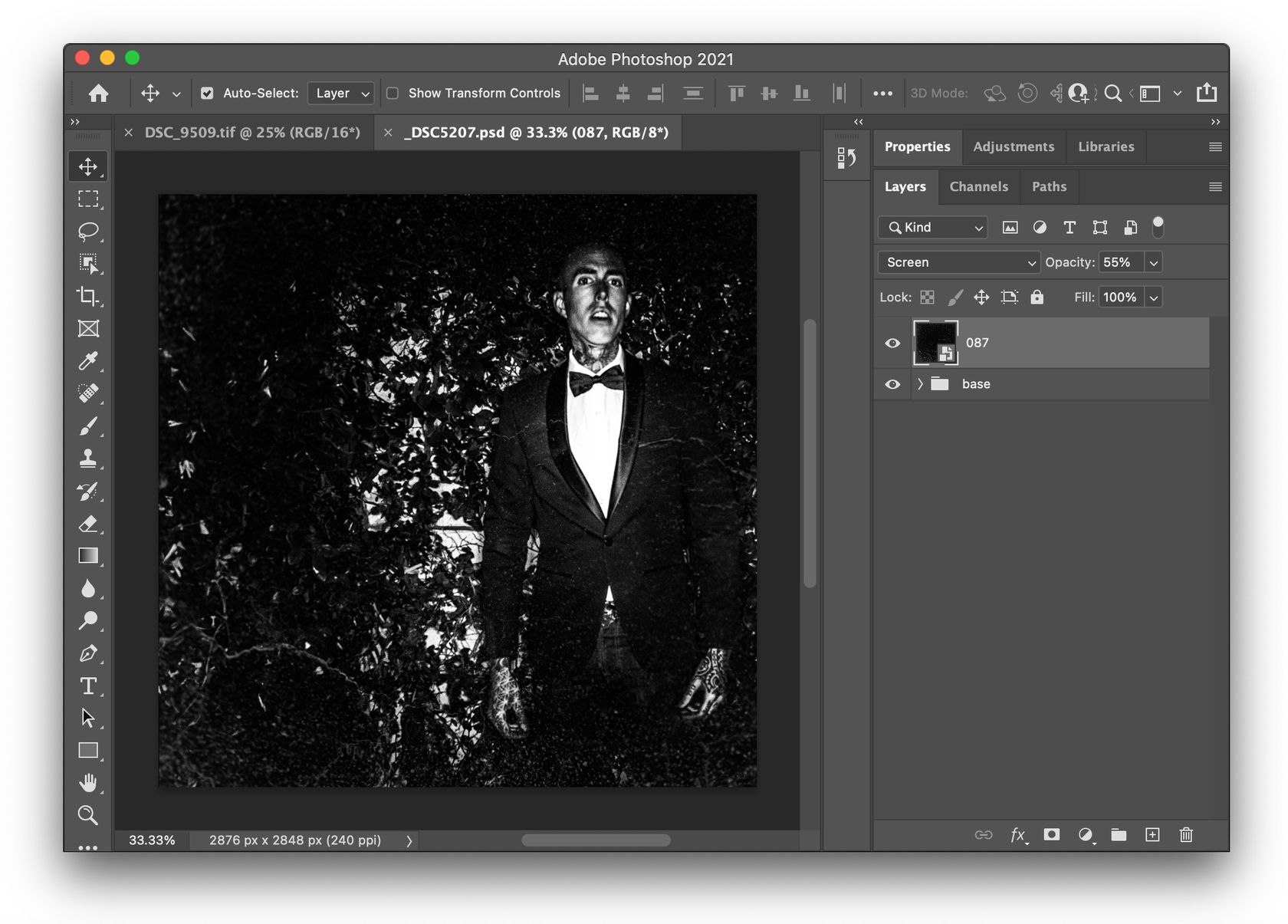1288x924 pixels.
Task: Toggle lock position
Action: (x=981, y=298)
